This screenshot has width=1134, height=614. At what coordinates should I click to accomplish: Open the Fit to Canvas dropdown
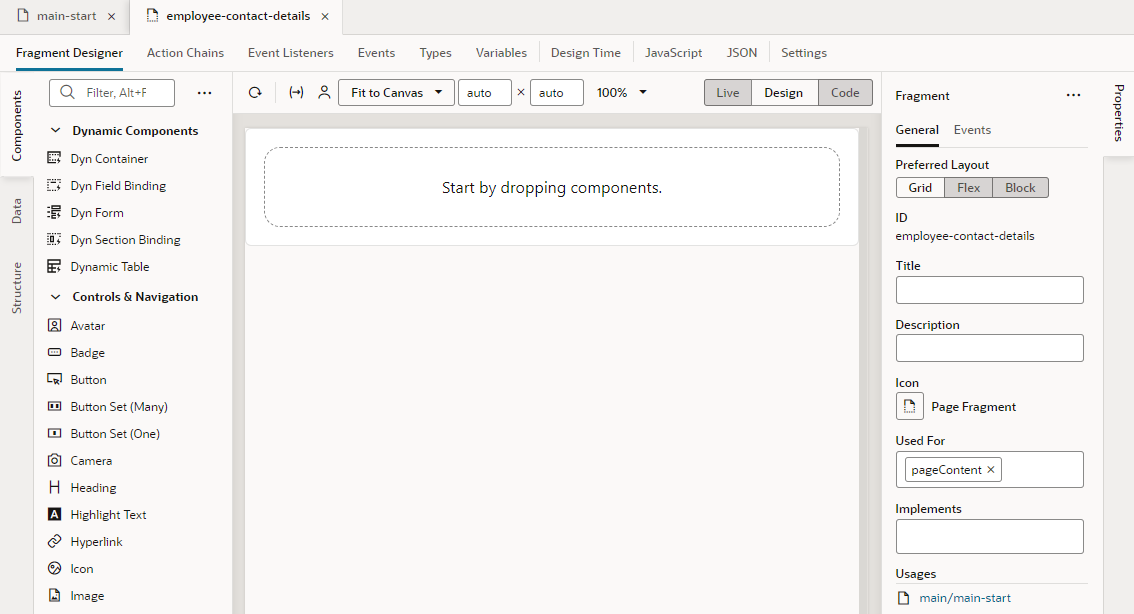pos(396,93)
